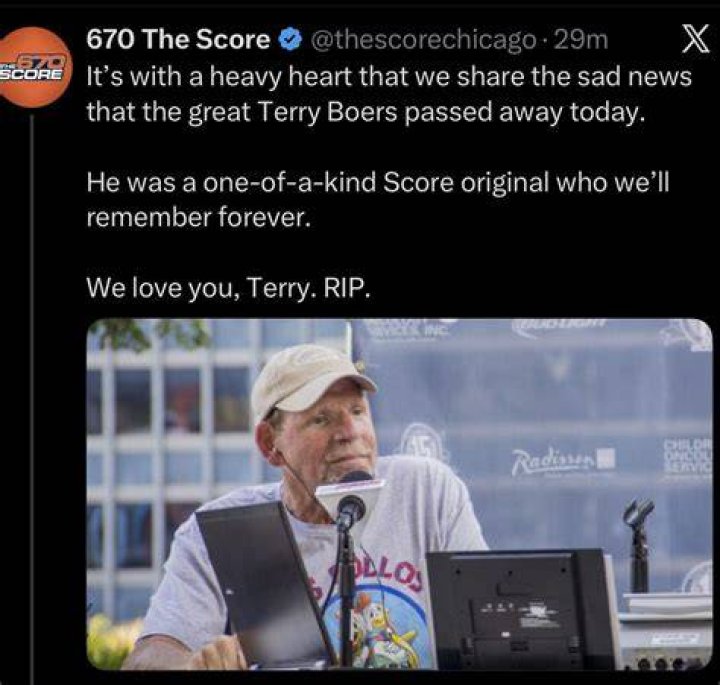
Task: Click the 'one-of-a-kind Score original' line
Action: (x=378, y=183)
